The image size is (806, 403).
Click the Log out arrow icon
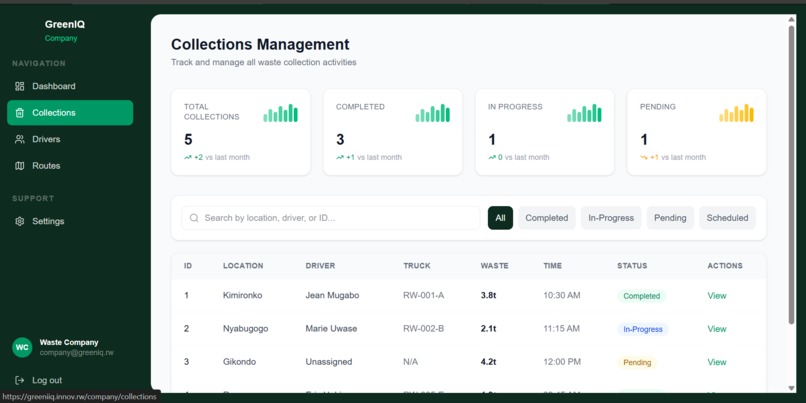[20, 380]
